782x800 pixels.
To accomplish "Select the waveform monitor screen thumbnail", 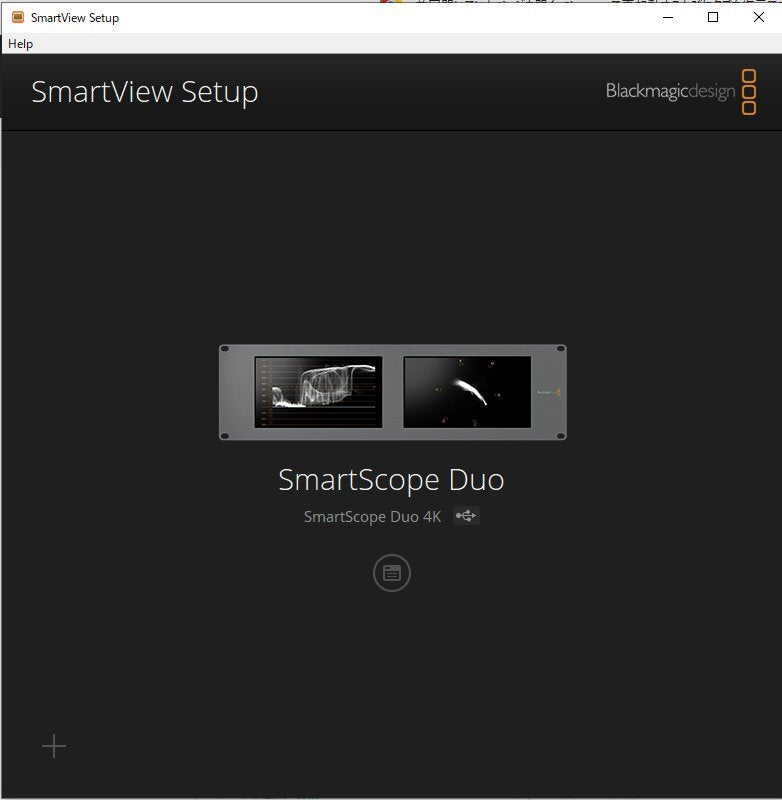I will point(318,392).
